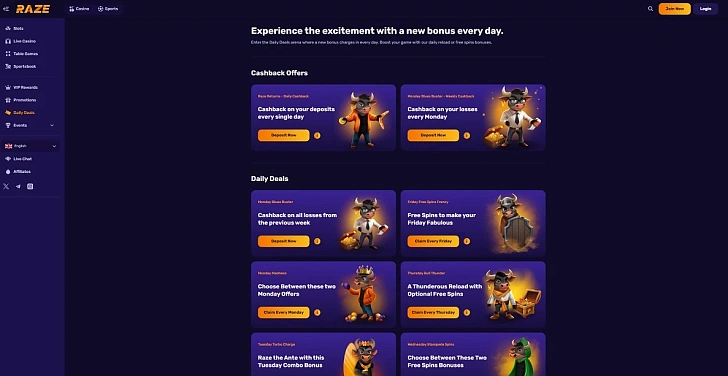Click the Join Now button
Screen dimensions: 728x376
pyautogui.click(x=675, y=9)
